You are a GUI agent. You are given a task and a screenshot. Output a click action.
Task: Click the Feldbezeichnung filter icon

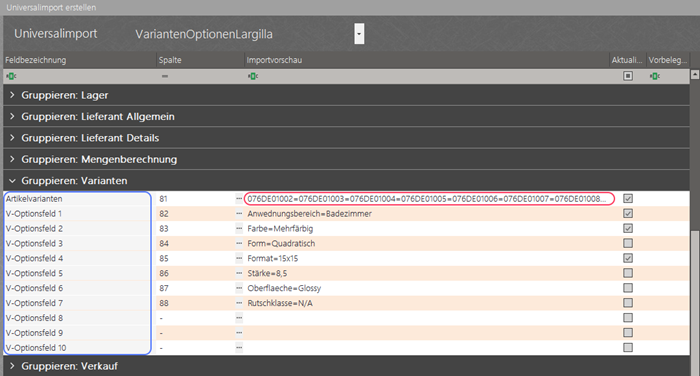[x=11, y=76]
